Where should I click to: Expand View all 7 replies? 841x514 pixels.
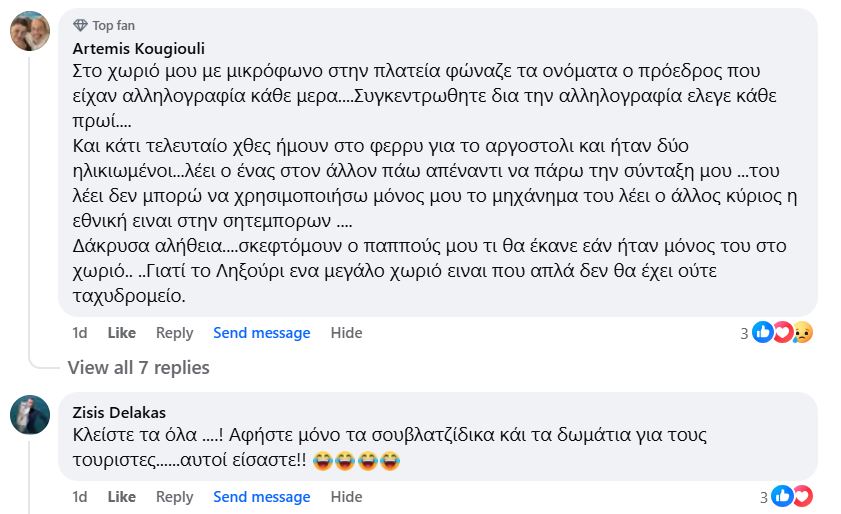[x=138, y=367]
